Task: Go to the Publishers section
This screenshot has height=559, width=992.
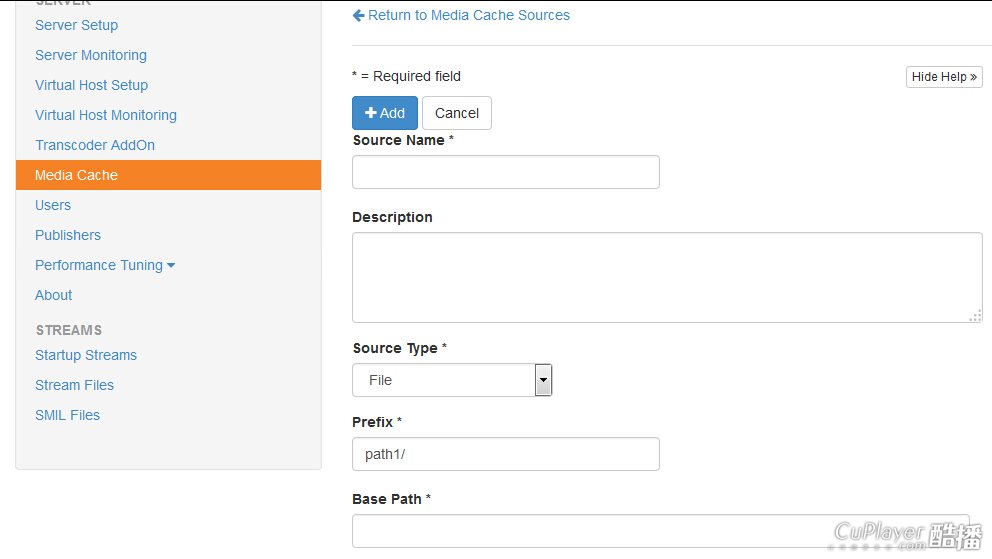Action: coord(68,235)
